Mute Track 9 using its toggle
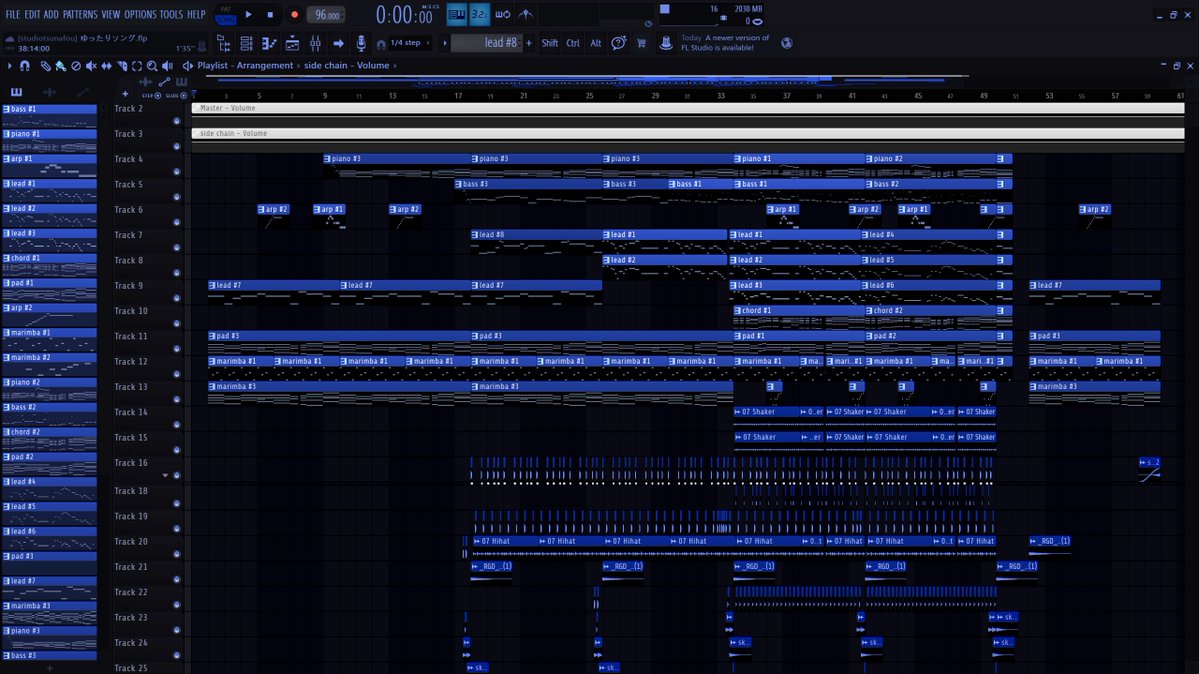 [177, 298]
